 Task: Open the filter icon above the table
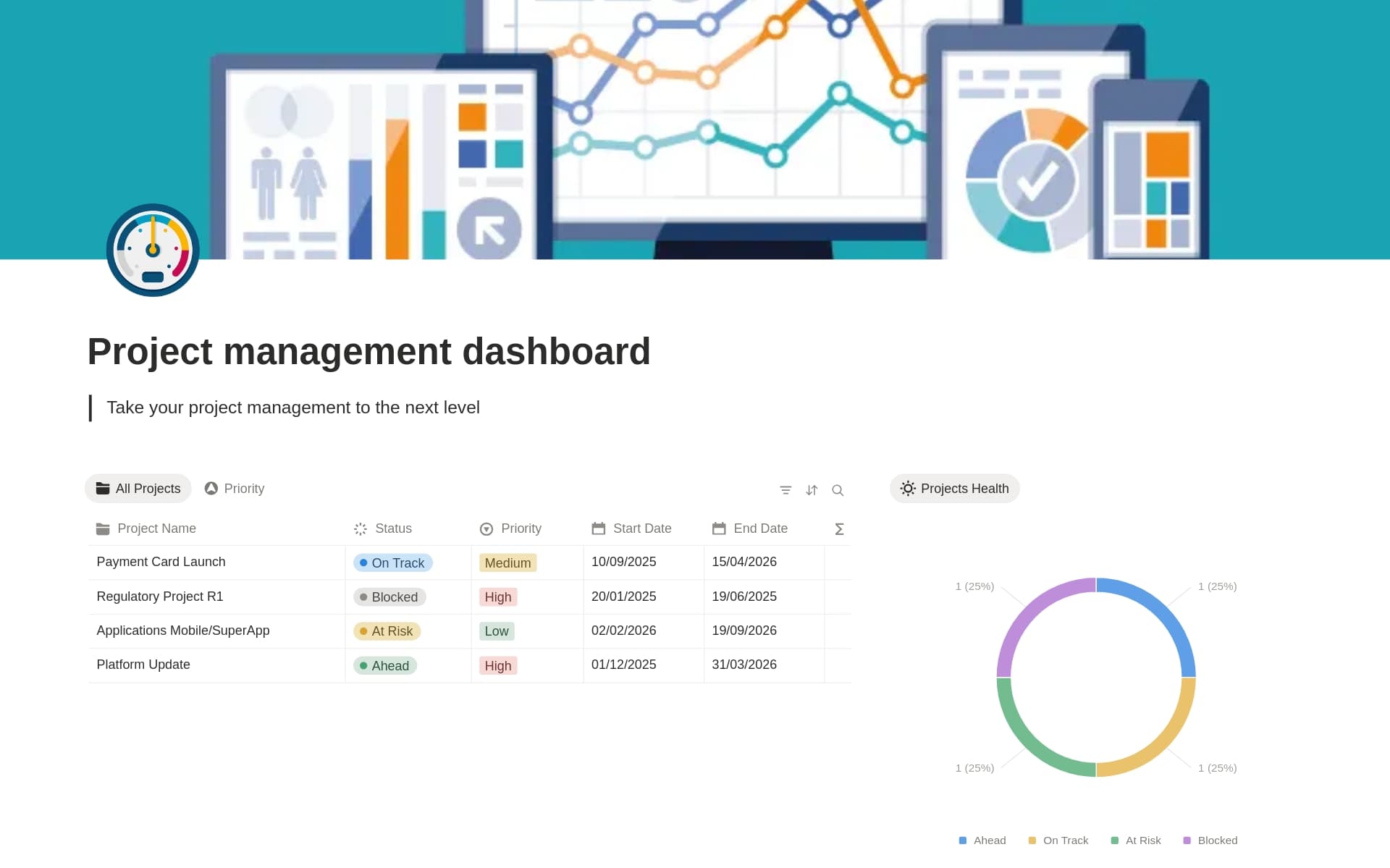click(x=785, y=489)
